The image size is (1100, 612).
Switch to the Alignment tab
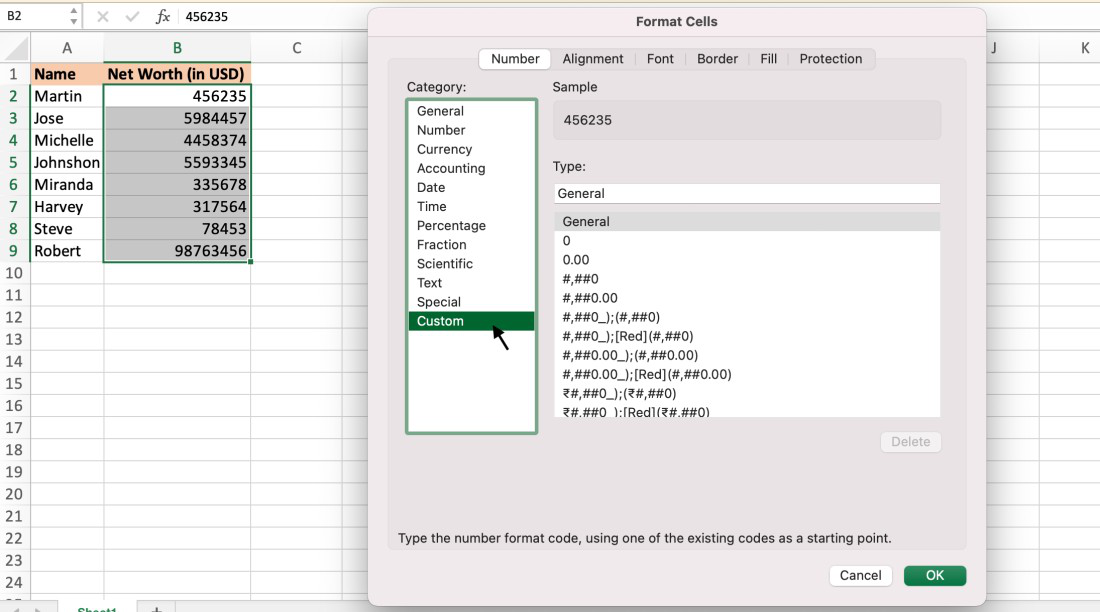click(592, 59)
